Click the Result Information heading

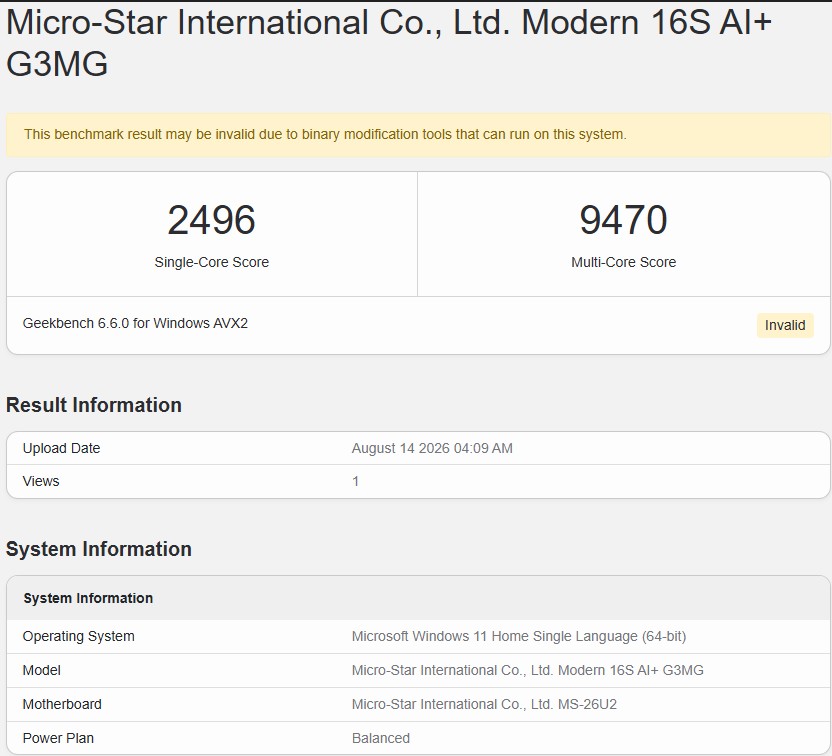[x=94, y=405]
